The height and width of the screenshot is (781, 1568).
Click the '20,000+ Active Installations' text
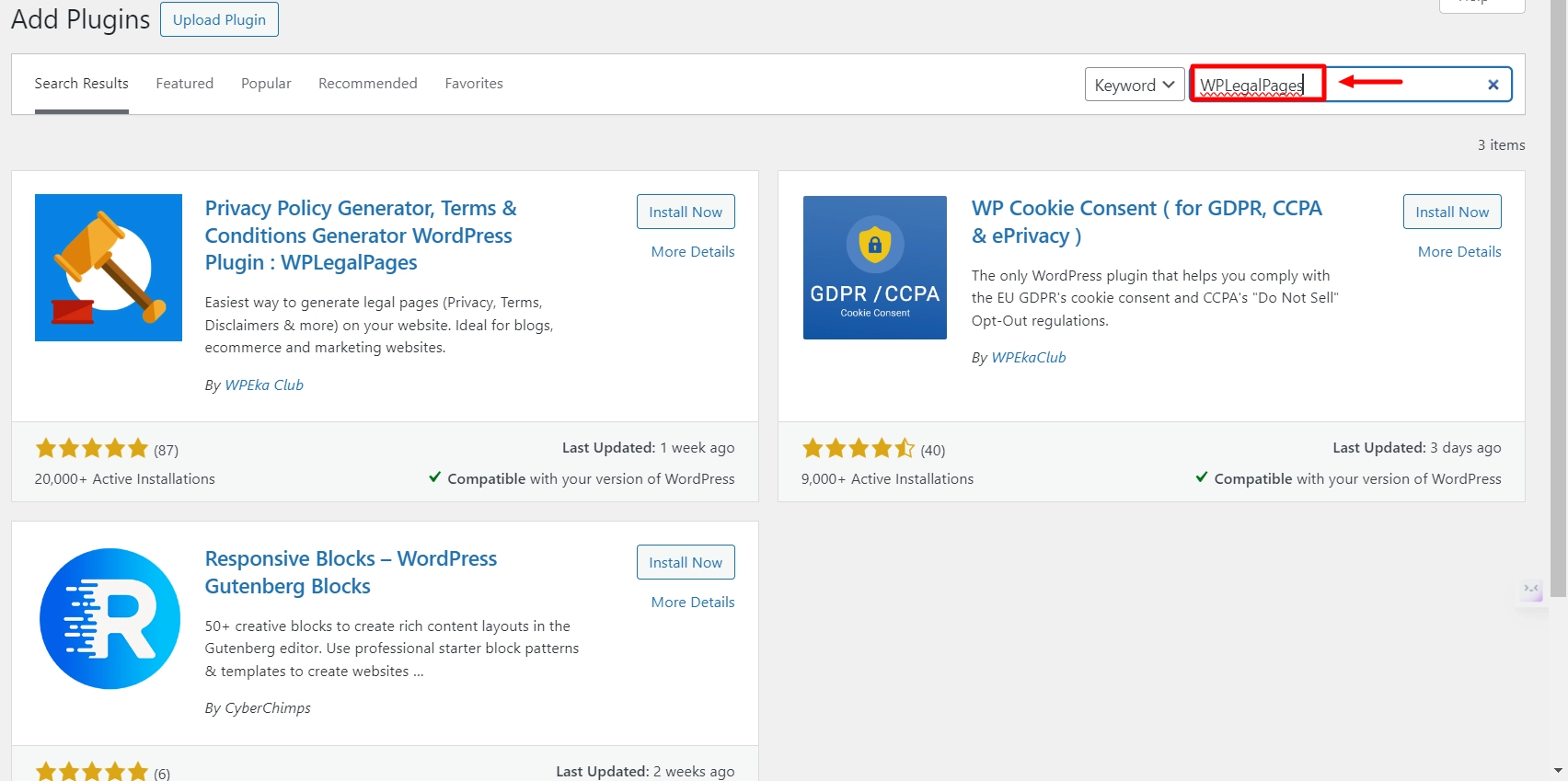point(125,479)
